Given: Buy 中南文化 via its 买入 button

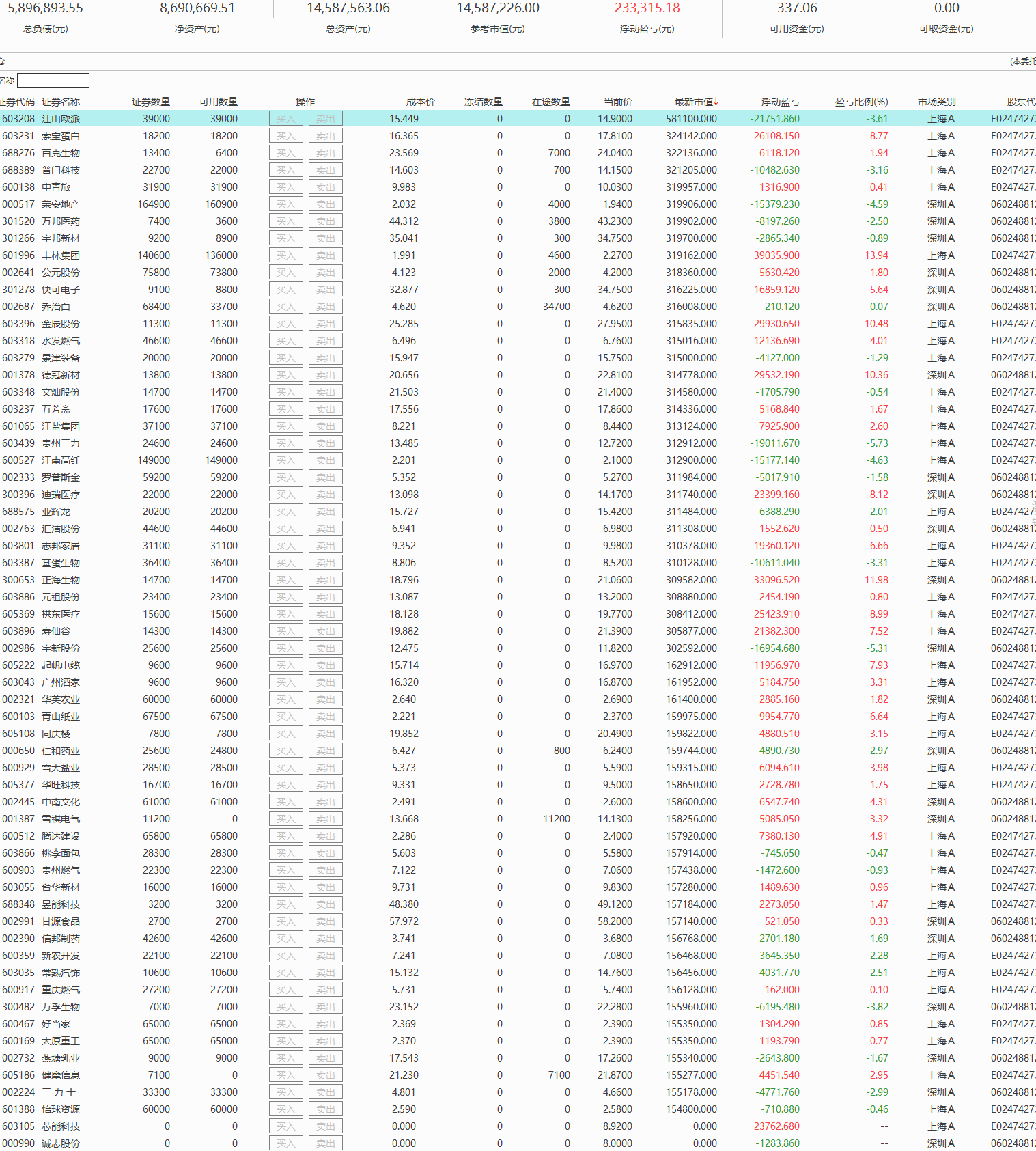Looking at the screenshot, I should [x=286, y=802].
